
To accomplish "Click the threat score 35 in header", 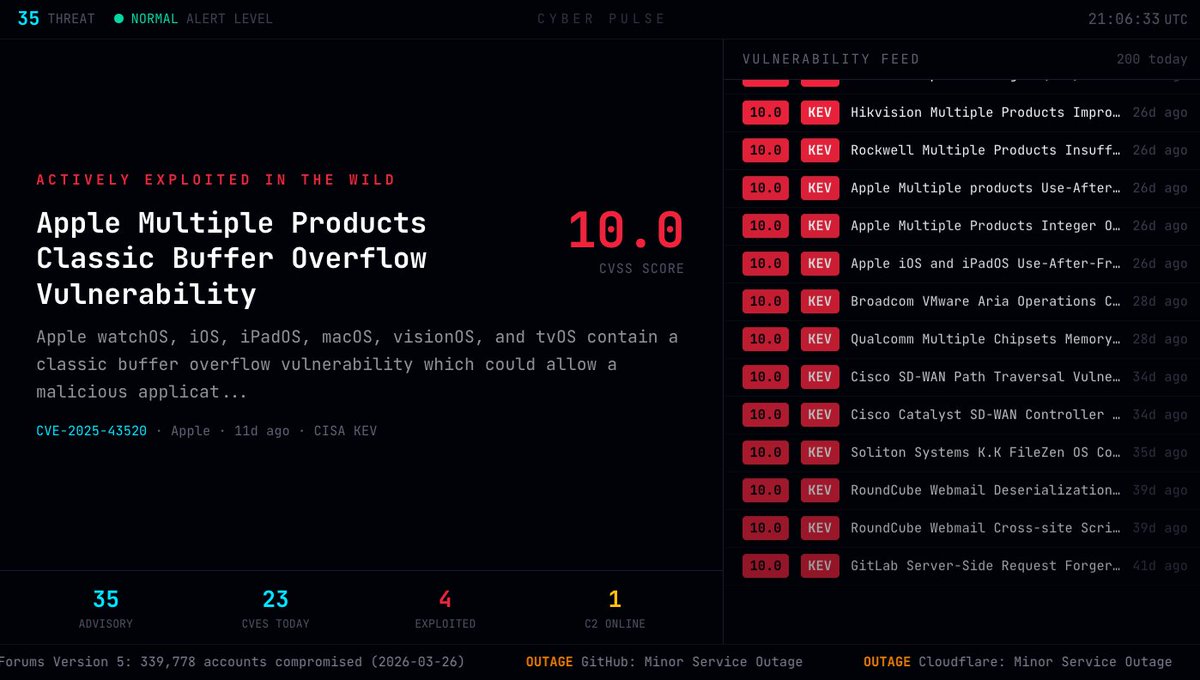I will click(29, 18).
